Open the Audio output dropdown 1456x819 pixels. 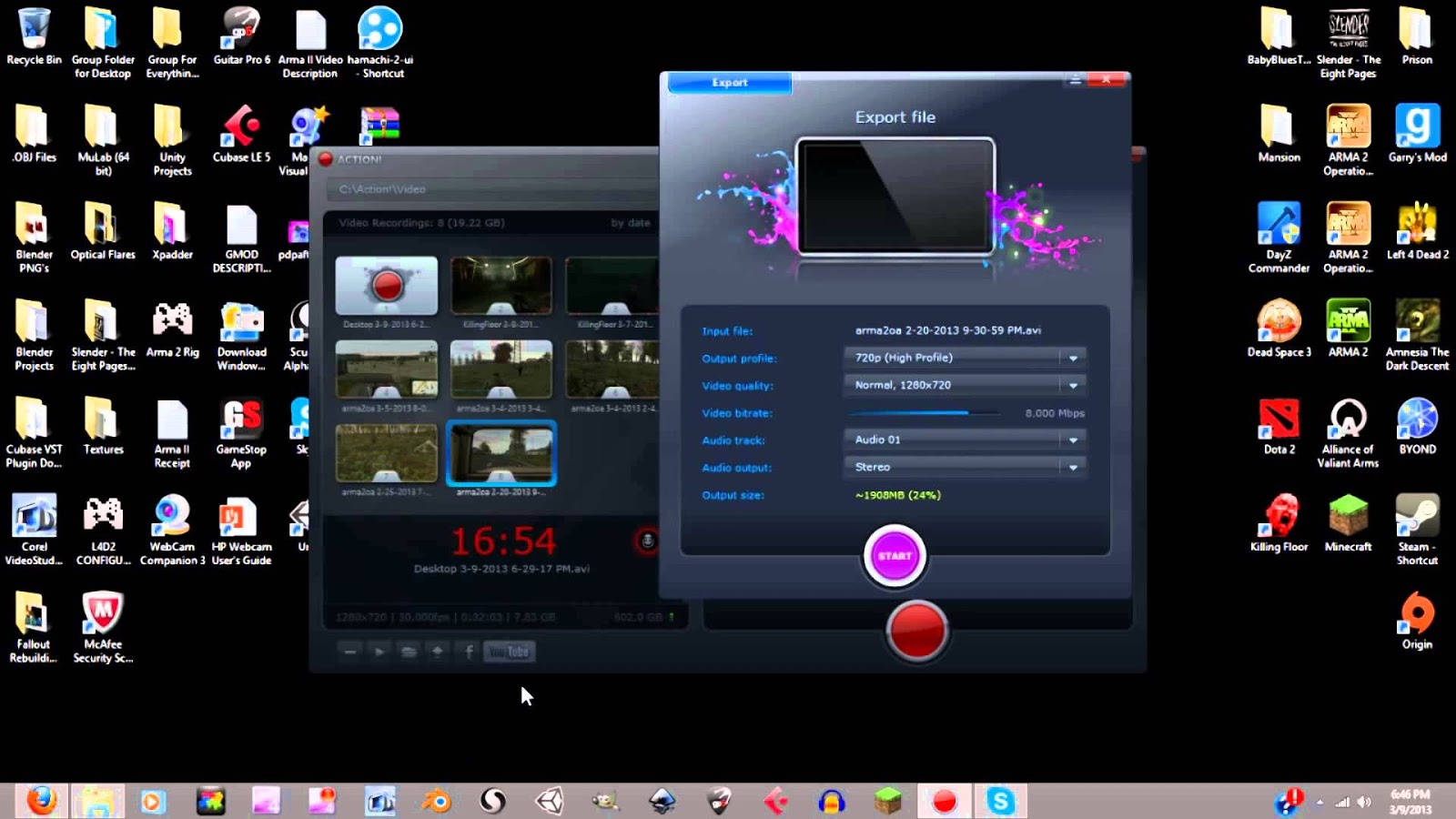click(1072, 467)
